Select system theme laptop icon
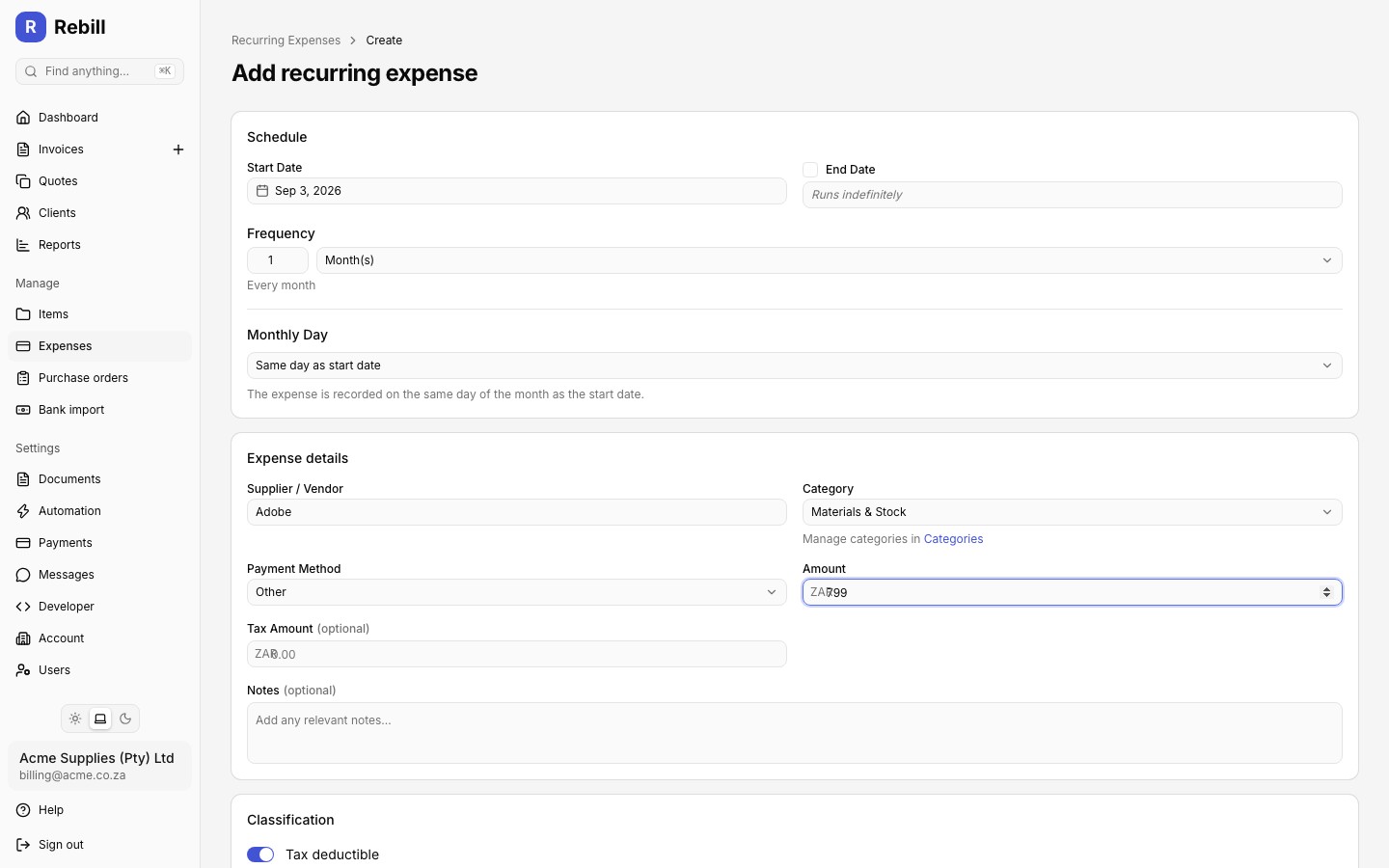This screenshot has height=868, width=1389. (x=100, y=719)
